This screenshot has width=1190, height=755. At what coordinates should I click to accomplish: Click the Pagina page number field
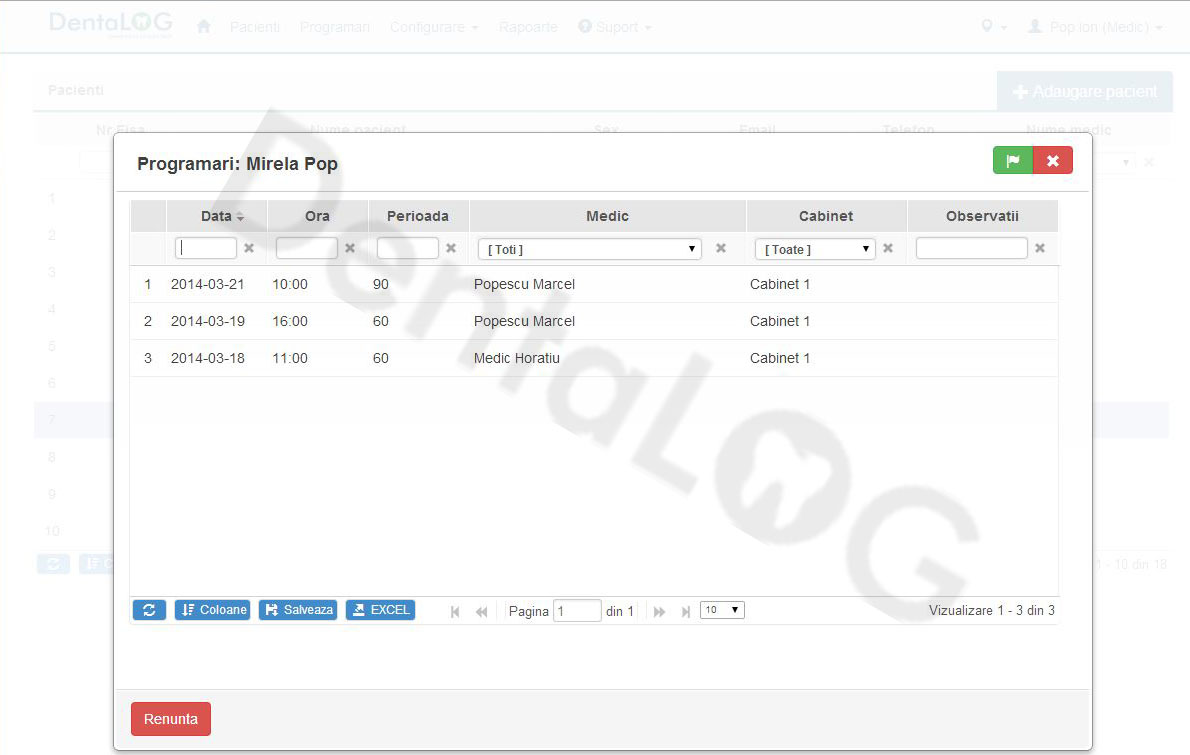pyautogui.click(x=577, y=611)
